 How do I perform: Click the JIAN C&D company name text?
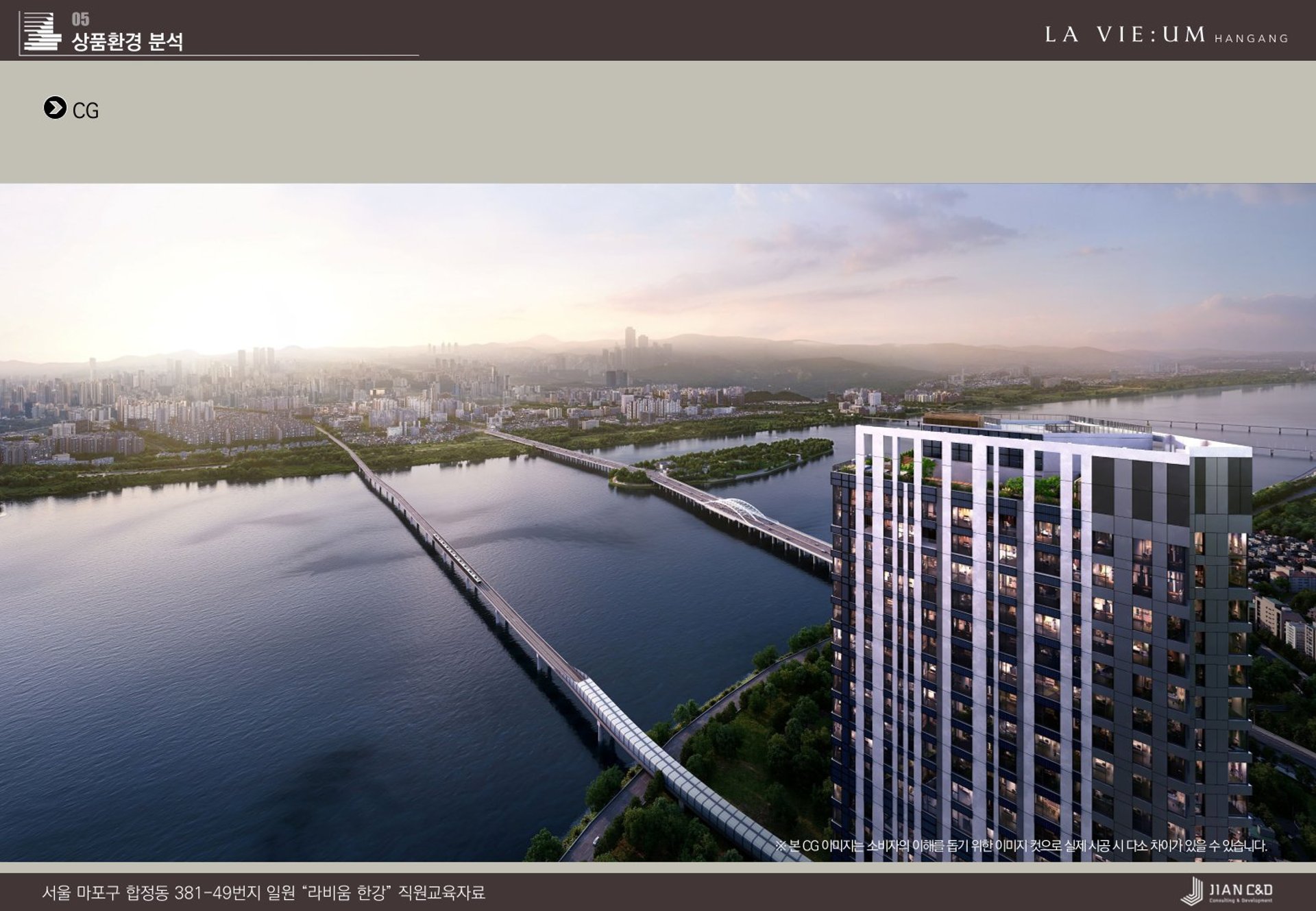coord(1241,889)
